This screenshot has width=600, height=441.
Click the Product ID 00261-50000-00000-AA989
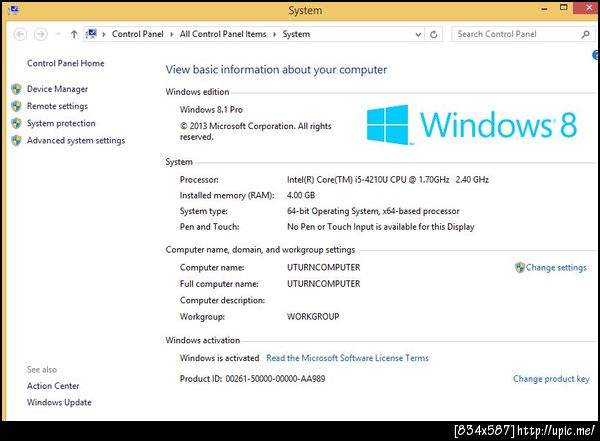(253, 379)
